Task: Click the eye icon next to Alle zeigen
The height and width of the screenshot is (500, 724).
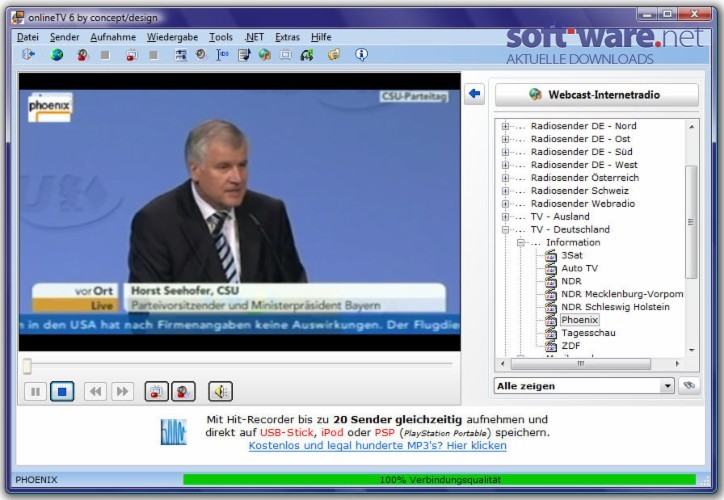Action: point(689,385)
